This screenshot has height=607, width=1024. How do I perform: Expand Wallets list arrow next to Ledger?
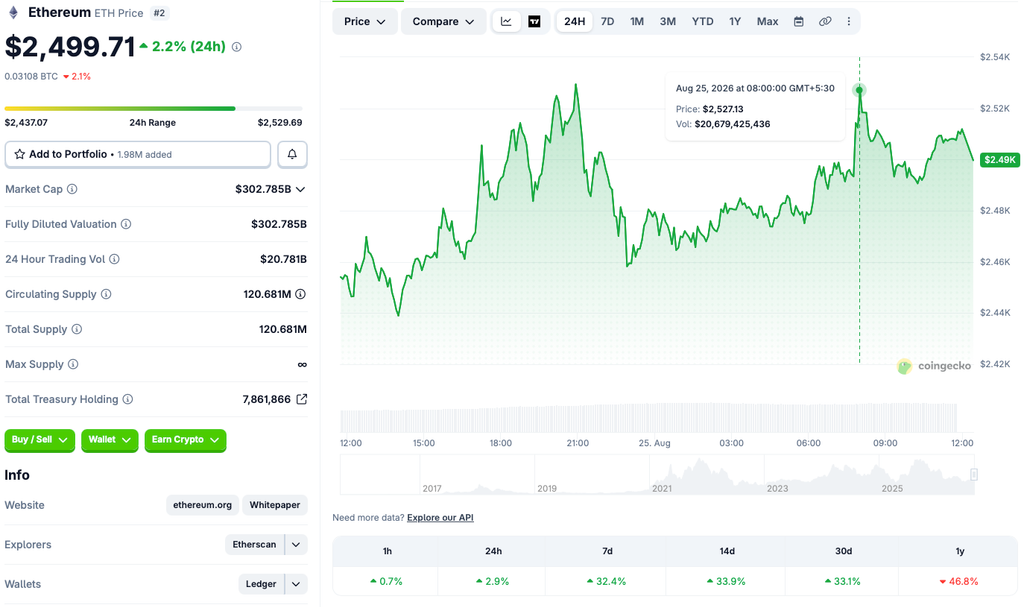(296, 584)
